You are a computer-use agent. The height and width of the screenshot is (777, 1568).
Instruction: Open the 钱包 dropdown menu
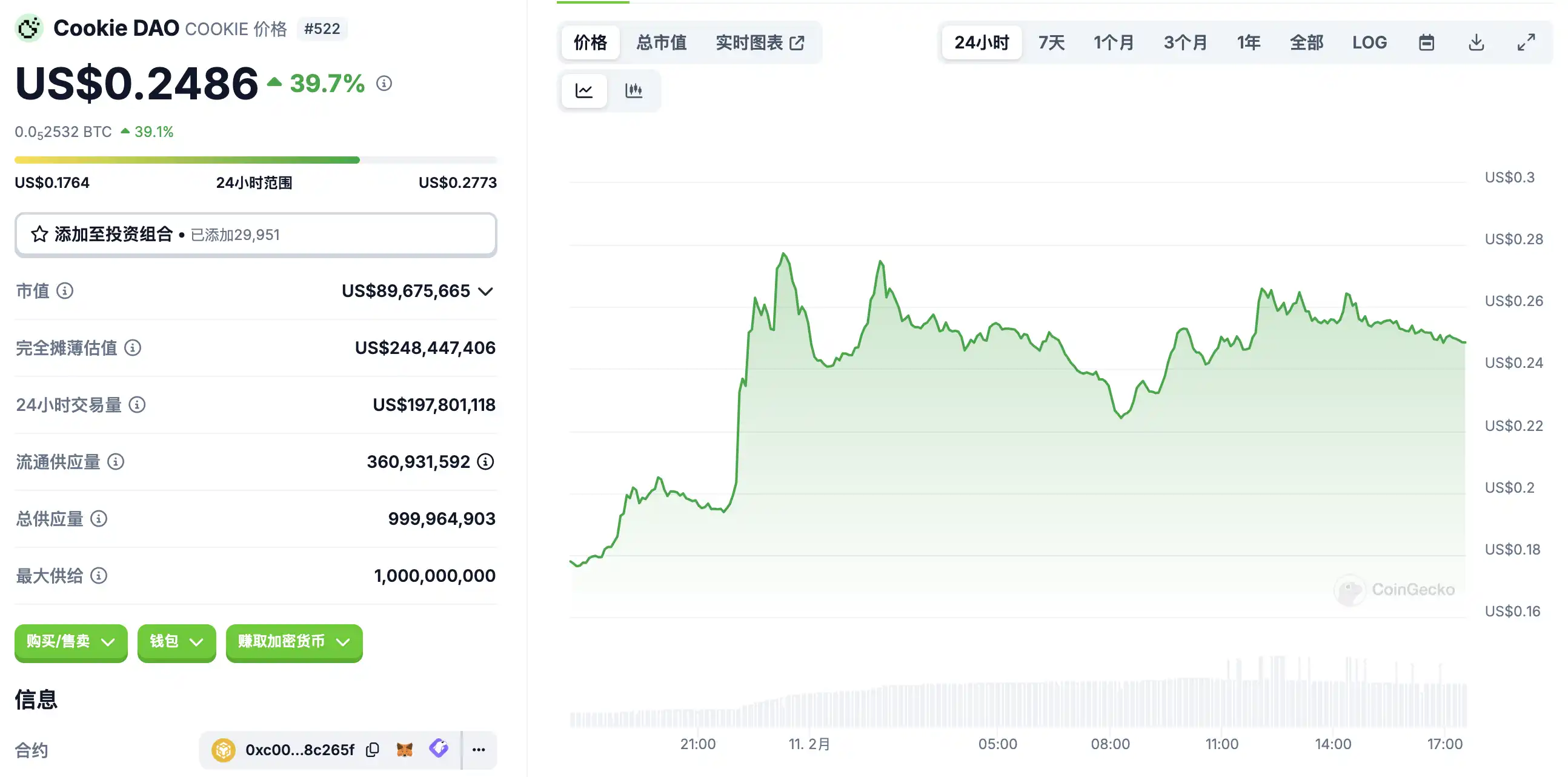(176, 642)
